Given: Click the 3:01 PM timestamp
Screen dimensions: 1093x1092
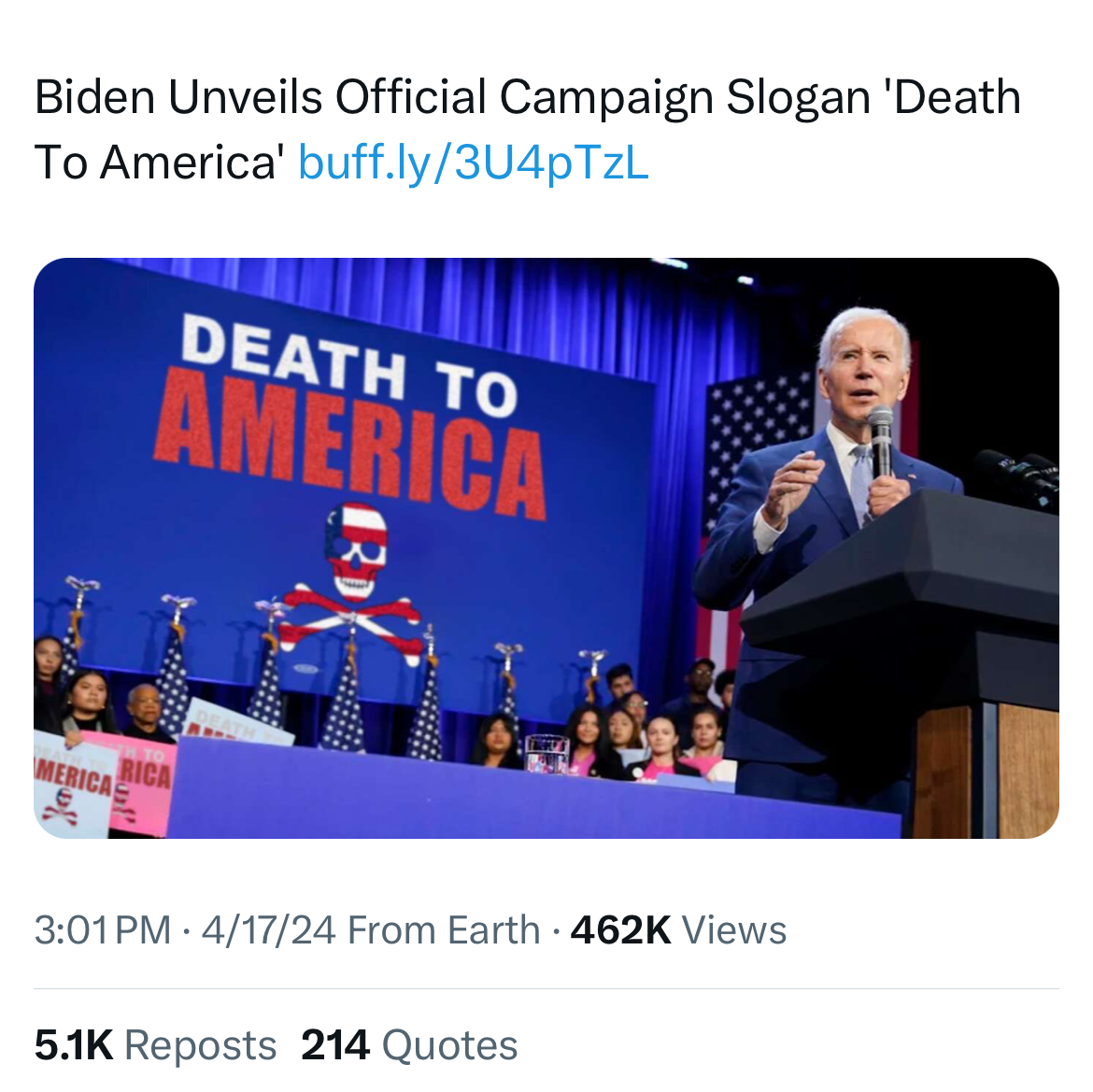Looking at the screenshot, I should pyautogui.click(x=103, y=930).
